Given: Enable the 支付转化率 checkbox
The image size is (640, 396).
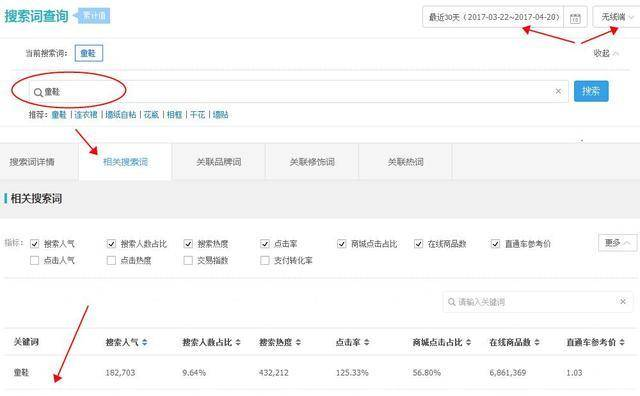Looking at the screenshot, I should (265, 260).
